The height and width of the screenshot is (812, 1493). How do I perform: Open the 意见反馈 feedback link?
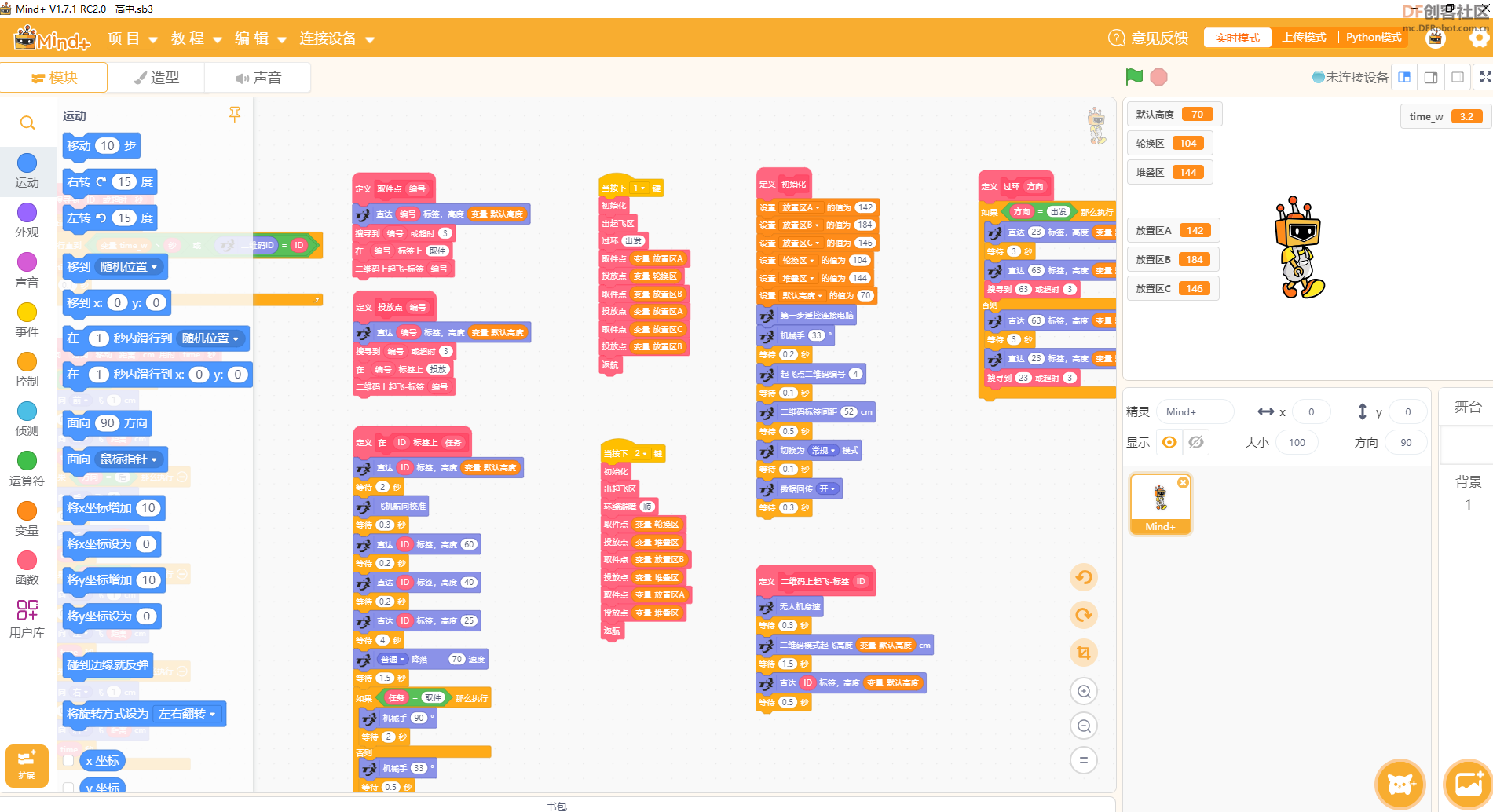coord(1147,38)
